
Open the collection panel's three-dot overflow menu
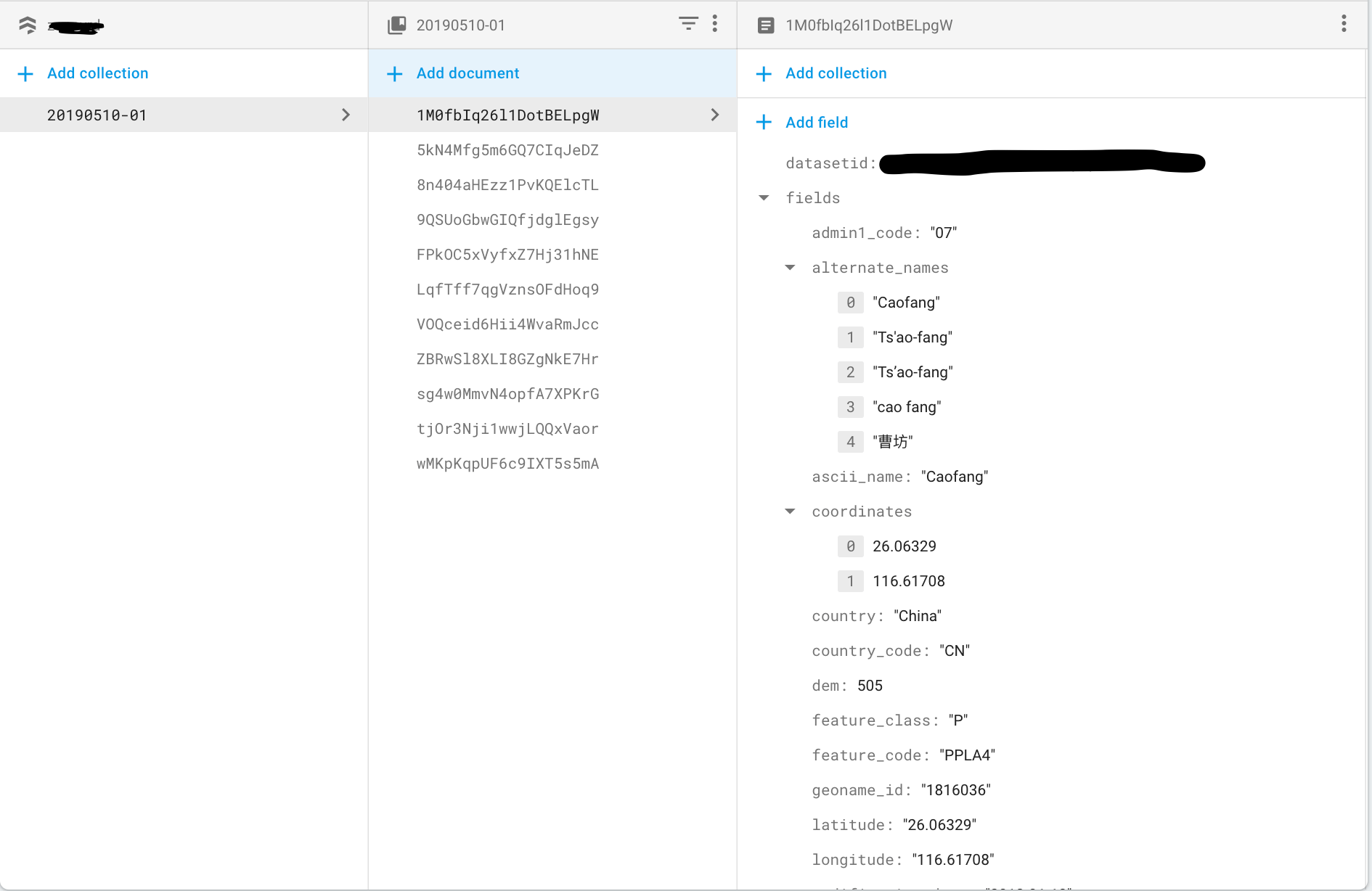pyautogui.click(x=715, y=24)
